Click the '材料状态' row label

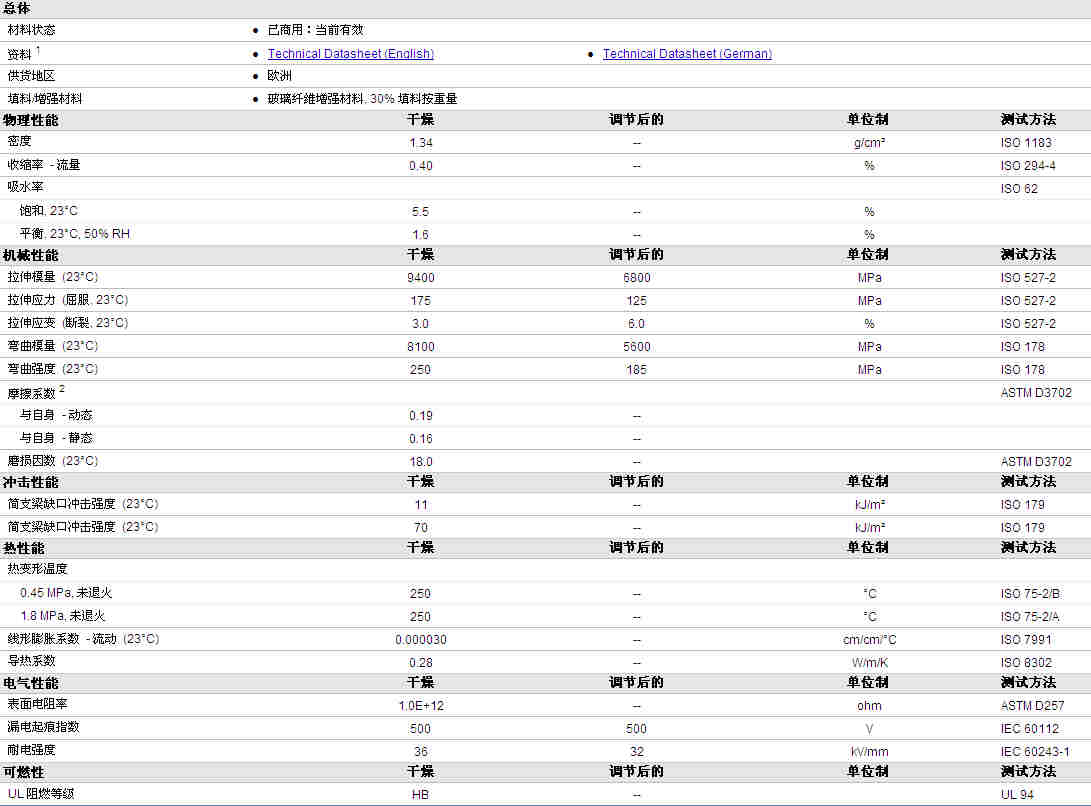pyautogui.click(x=31, y=30)
